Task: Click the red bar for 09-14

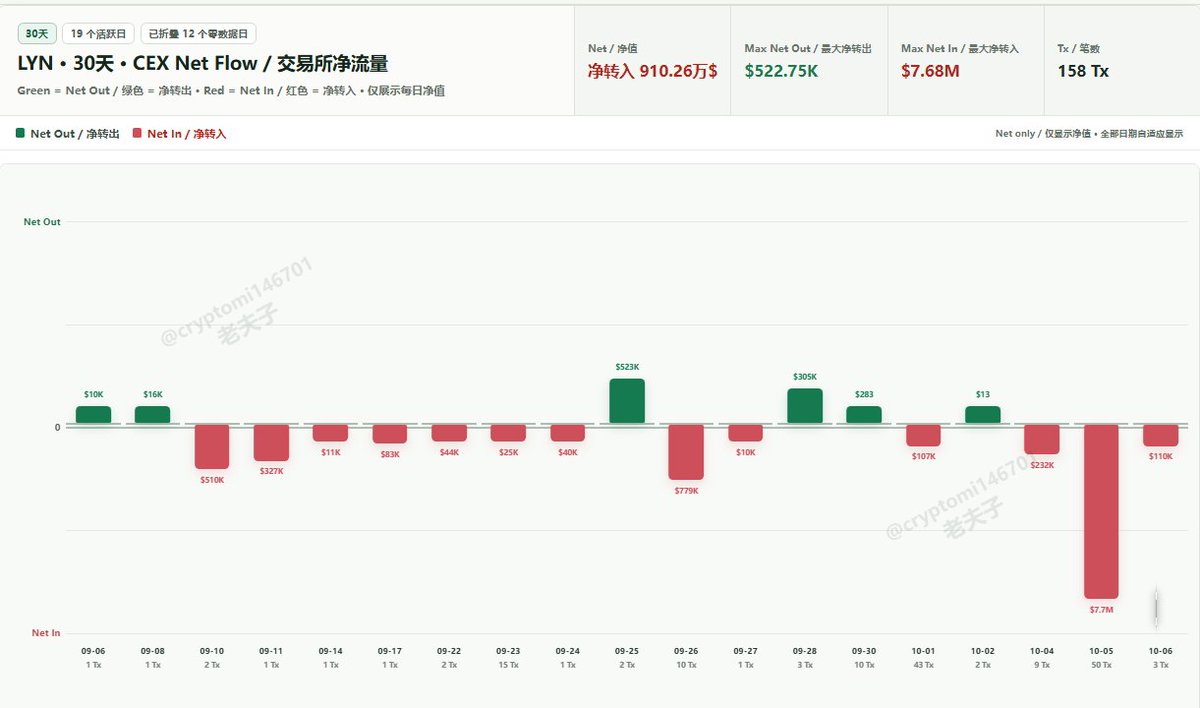Action: tap(331, 433)
